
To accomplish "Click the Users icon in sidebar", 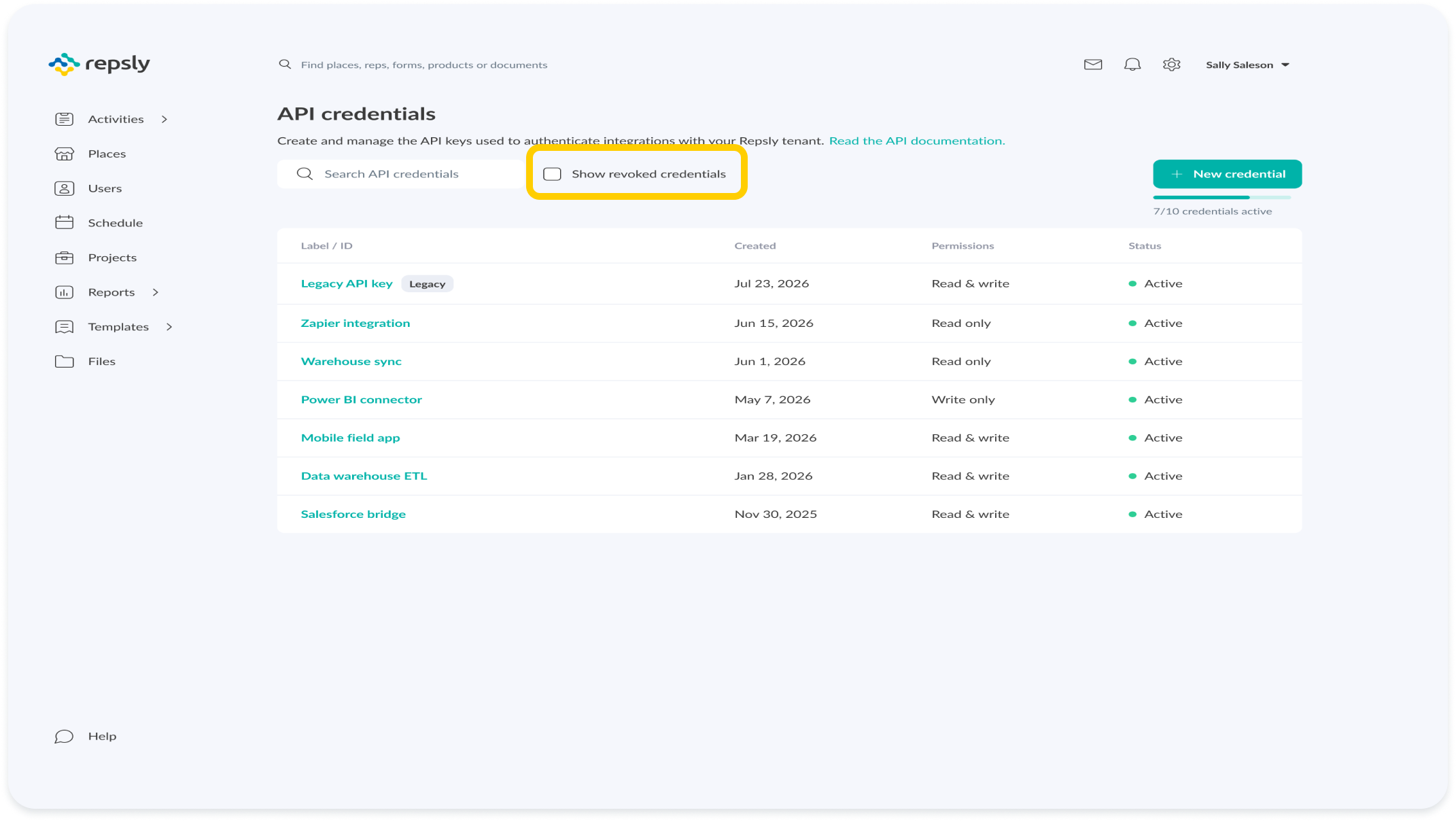I will click(65, 188).
